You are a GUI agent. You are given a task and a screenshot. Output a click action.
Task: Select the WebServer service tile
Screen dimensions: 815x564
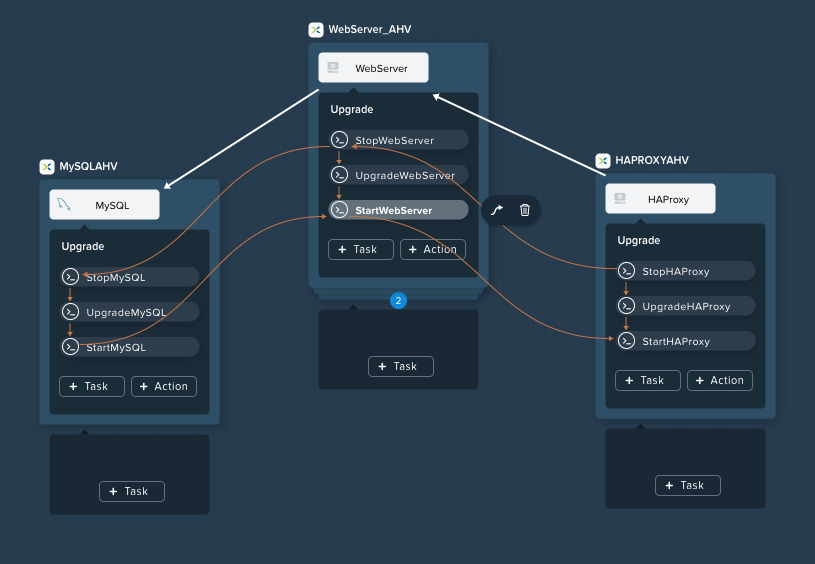(x=373, y=68)
